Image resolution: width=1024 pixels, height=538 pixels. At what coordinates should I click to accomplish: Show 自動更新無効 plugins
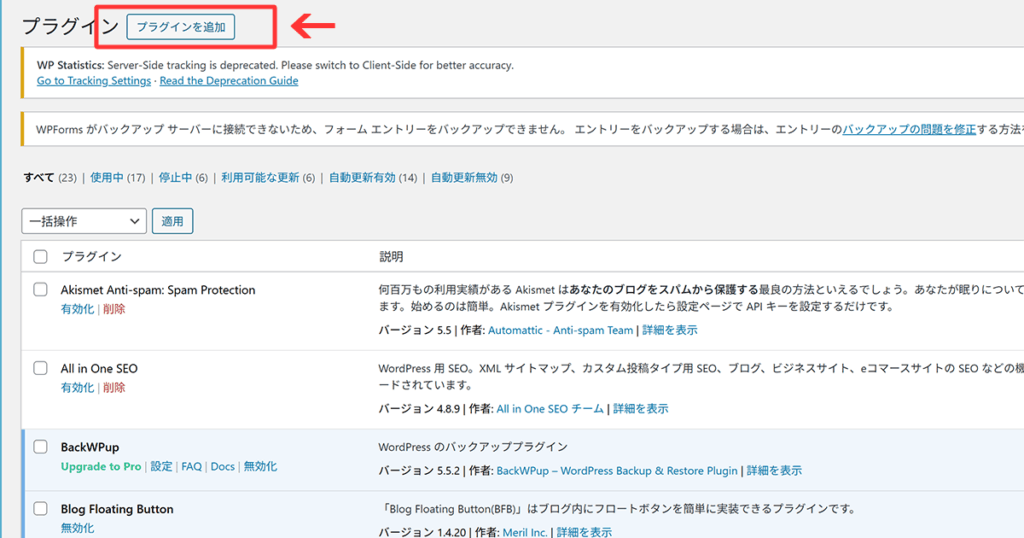[x=463, y=178]
